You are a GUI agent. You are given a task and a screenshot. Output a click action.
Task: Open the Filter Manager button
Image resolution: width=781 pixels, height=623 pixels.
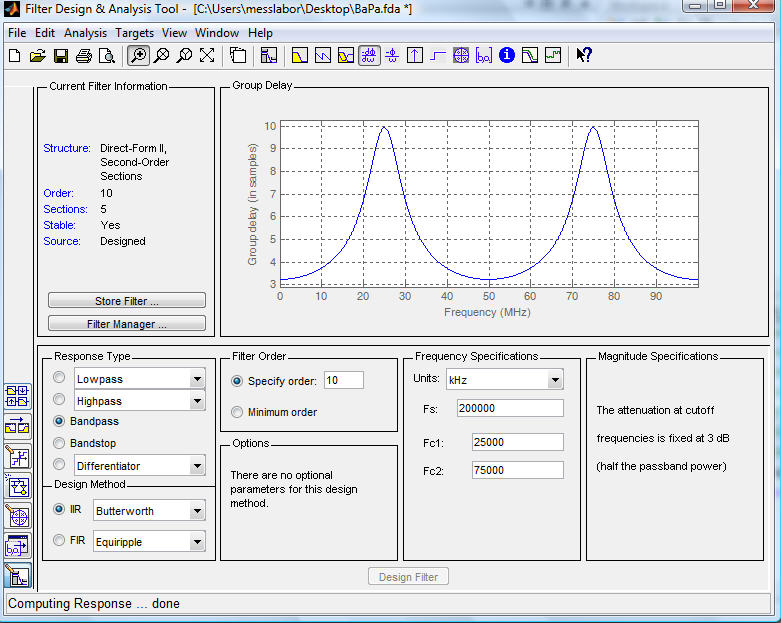pyautogui.click(x=127, y=324)
